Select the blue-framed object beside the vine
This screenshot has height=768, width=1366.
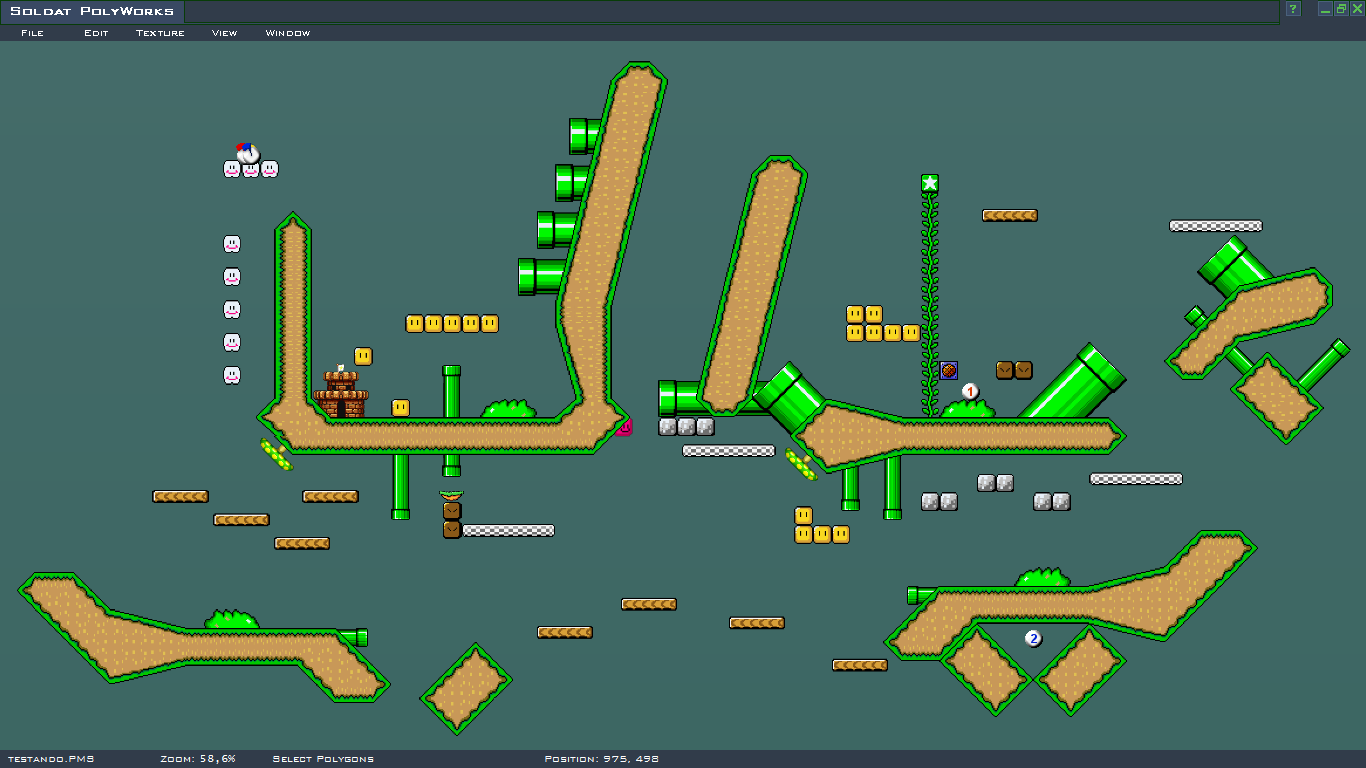pyautogui.click(x=949, y=371)
